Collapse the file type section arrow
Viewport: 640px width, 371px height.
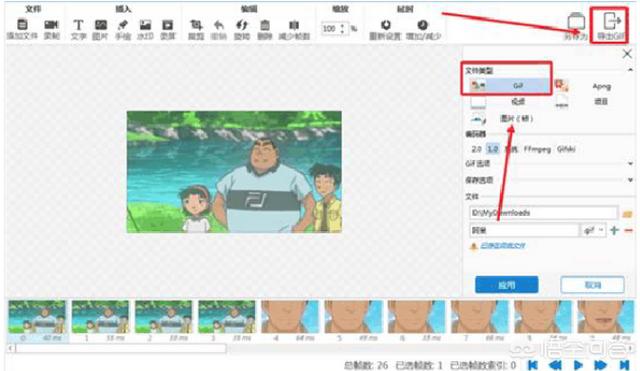tap(631, 70)
